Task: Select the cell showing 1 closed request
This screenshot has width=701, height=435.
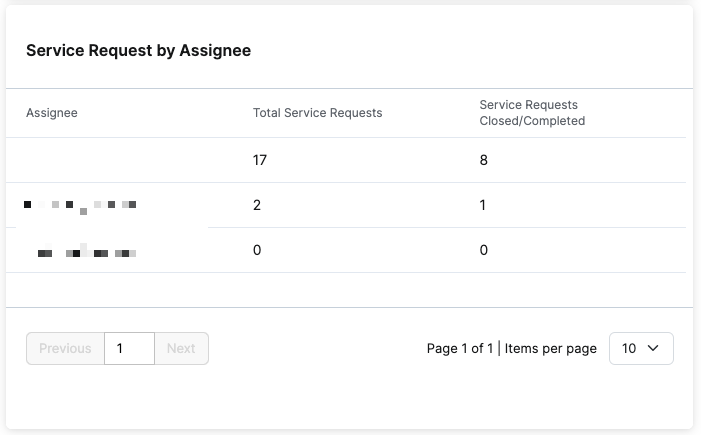Action: (482, 205)
